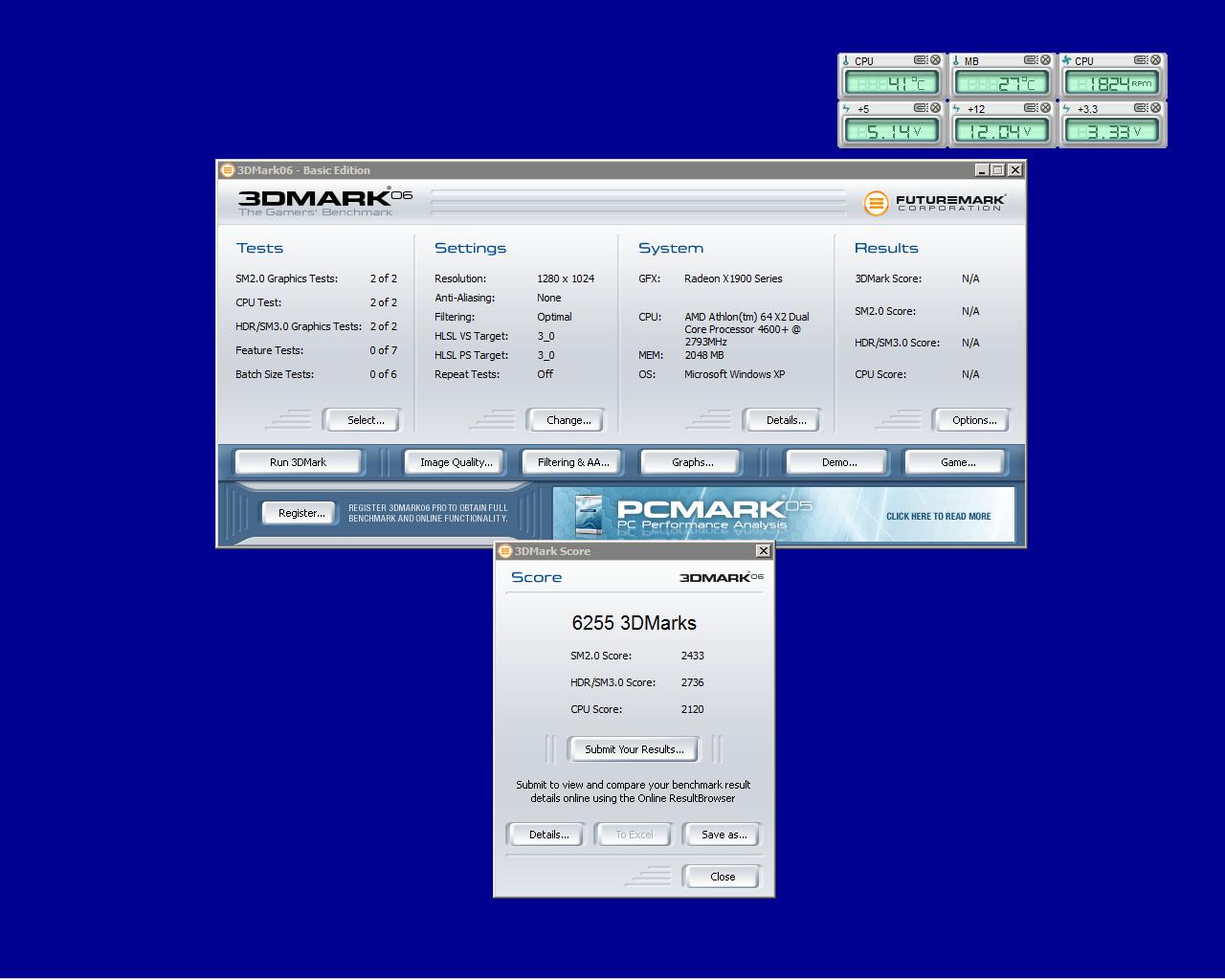Maximize the 3DMark06 main window
The width and height of the screenshot is (1225, 980).
click(x=998, y=170)
